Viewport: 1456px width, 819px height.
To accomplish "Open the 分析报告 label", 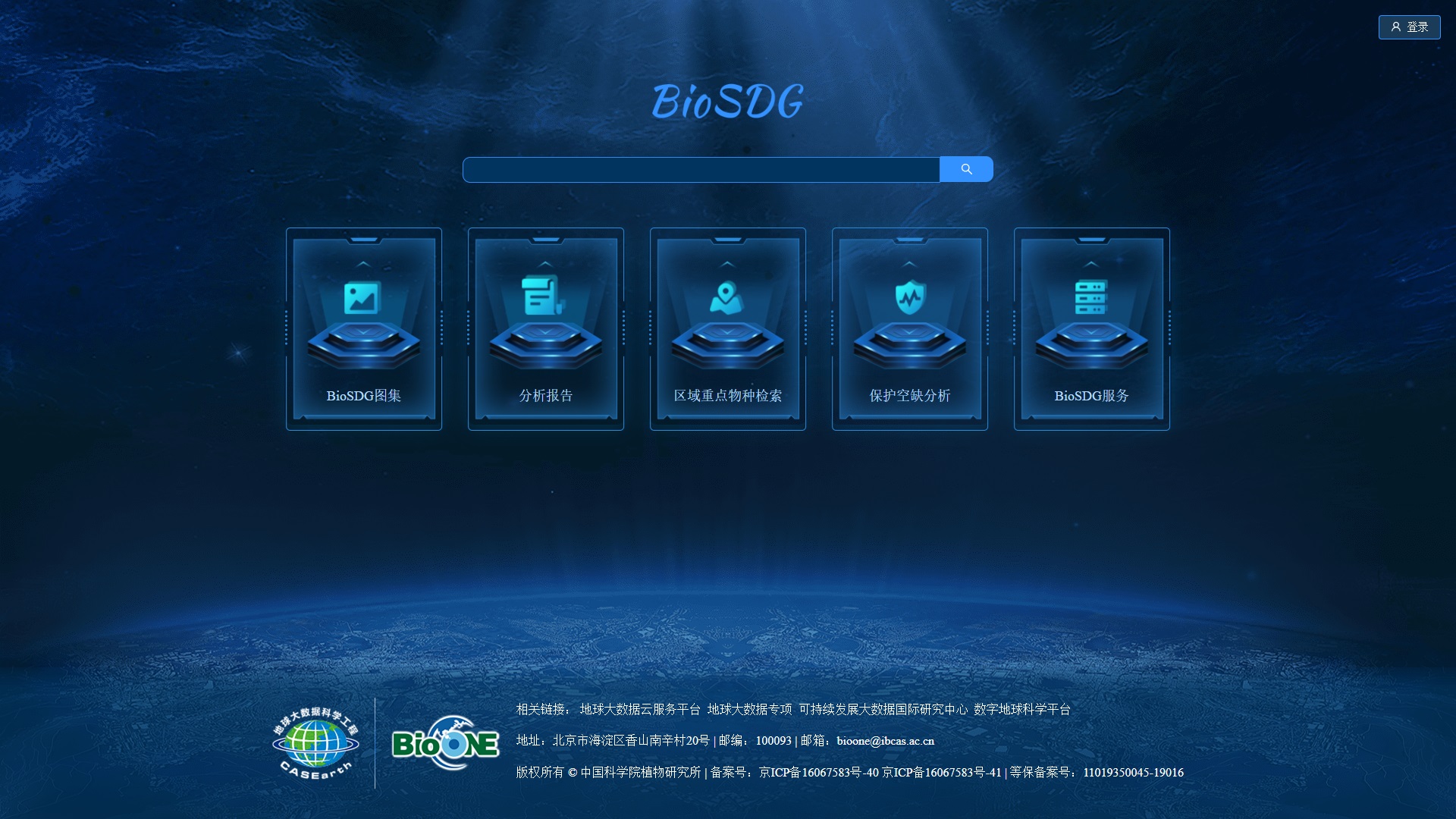I will (x=546, y=396).
